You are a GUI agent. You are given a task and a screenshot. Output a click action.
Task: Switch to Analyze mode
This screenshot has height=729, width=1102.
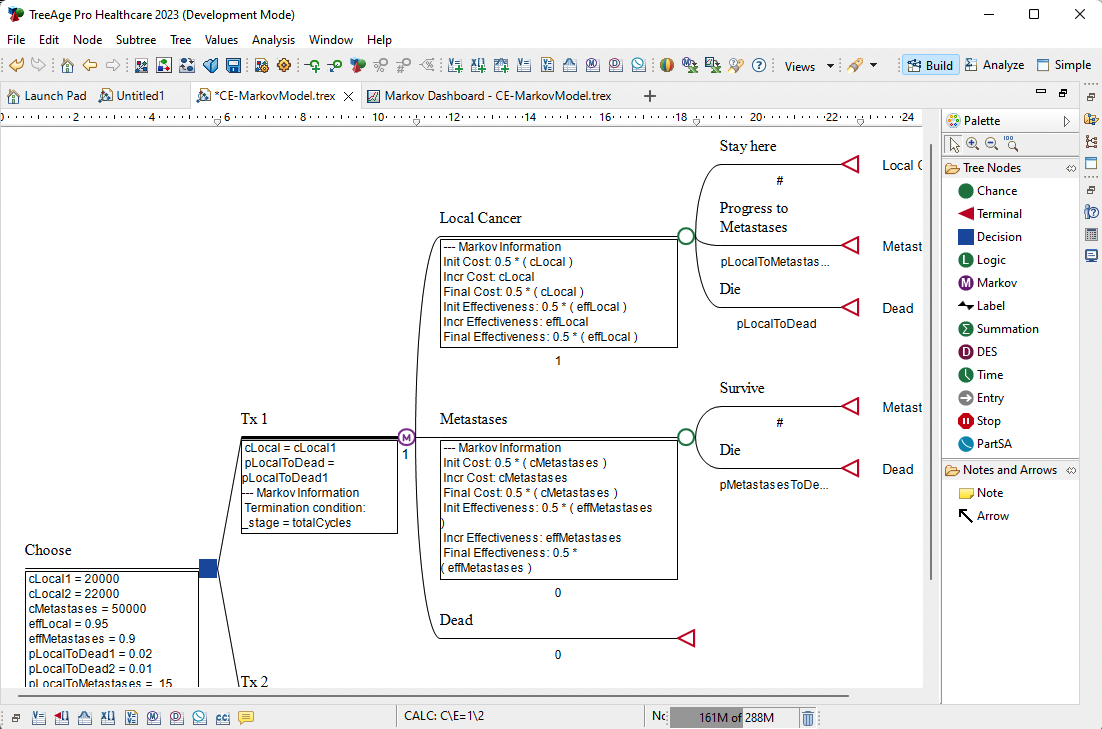(994, 65)
